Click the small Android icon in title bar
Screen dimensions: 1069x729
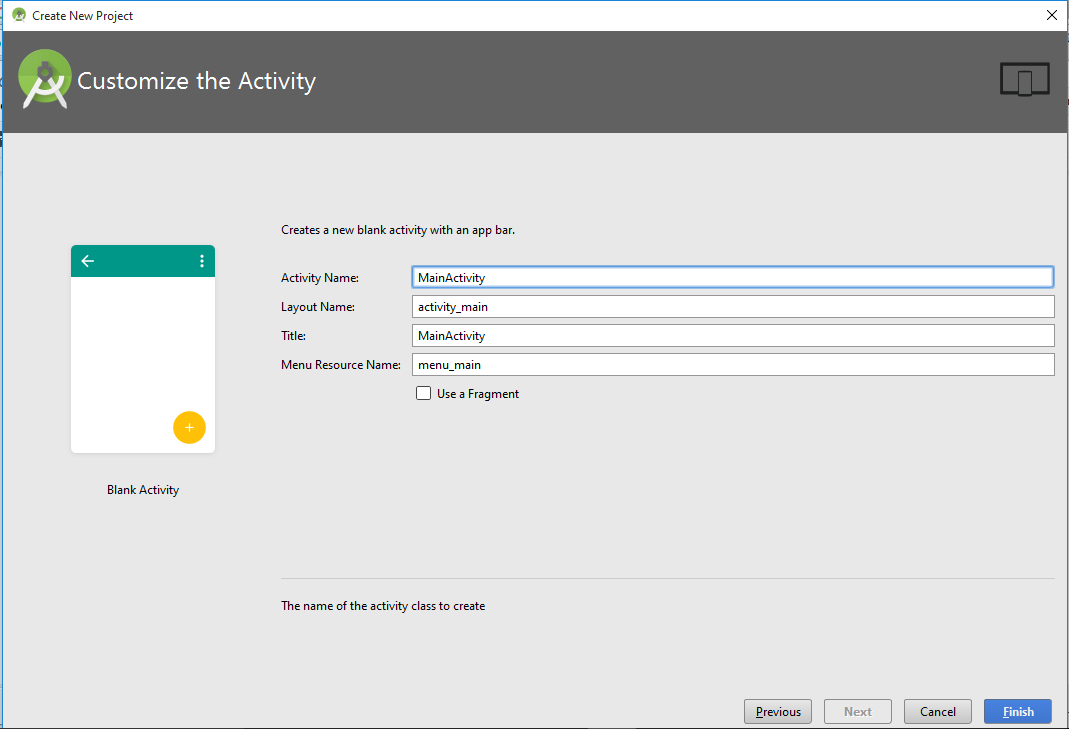[x=19, y=15]
